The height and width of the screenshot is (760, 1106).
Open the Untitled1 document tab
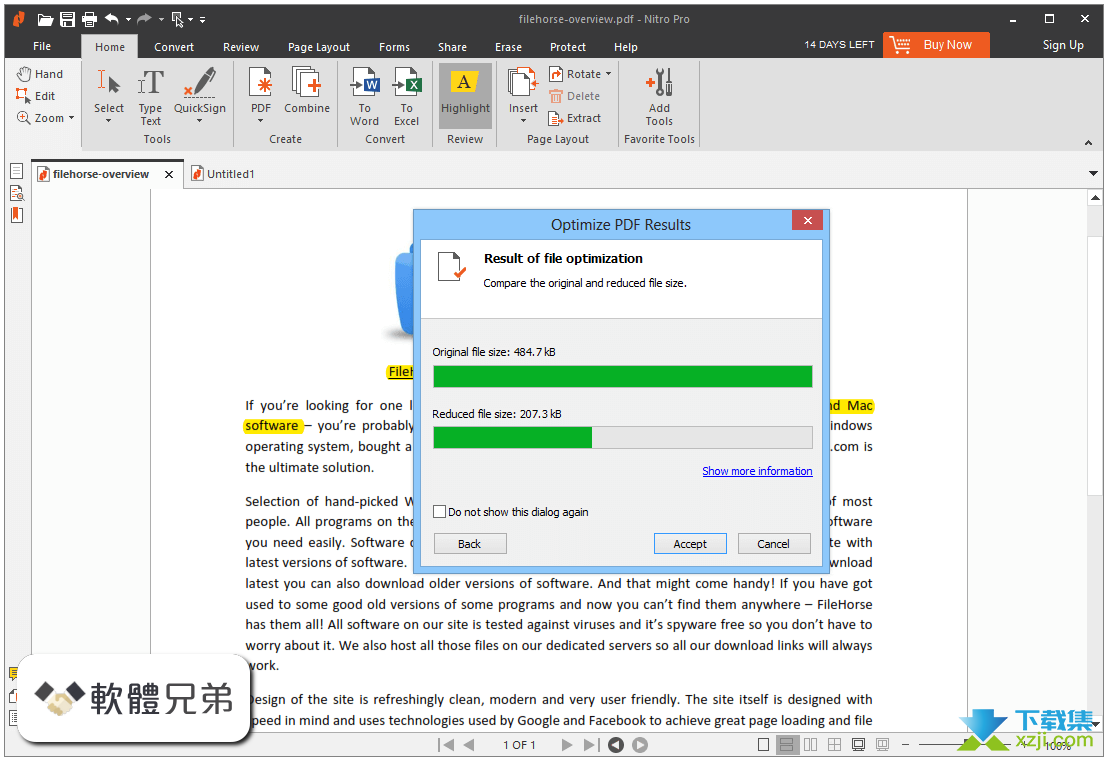[223, 174]
